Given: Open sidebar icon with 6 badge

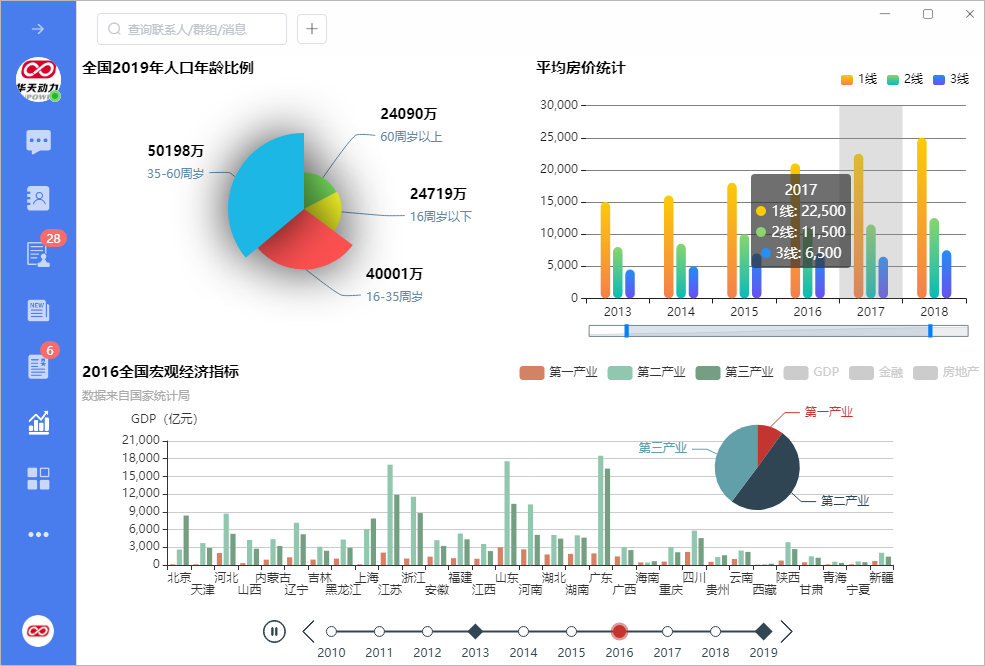Looking at the screenshot, I should pos(38,366).
